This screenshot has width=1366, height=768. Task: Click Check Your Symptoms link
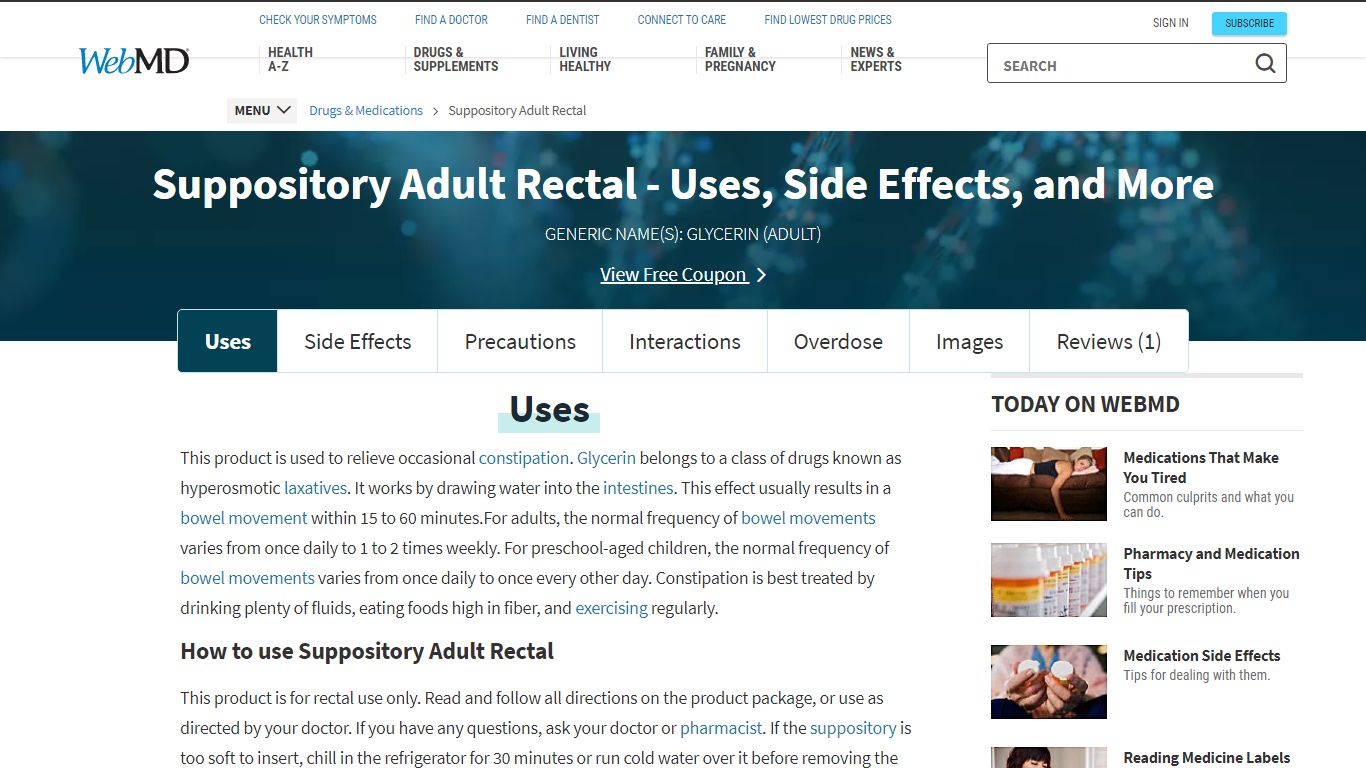click(x=318, y=19)
